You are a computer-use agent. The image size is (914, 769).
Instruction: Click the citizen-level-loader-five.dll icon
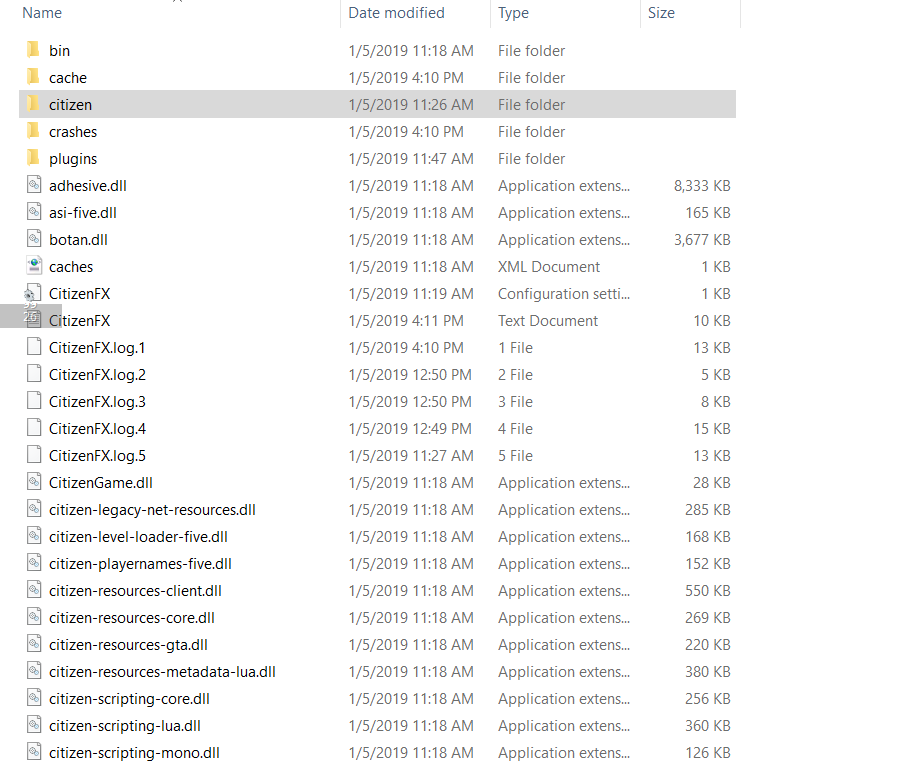click(x=34, y=536)
